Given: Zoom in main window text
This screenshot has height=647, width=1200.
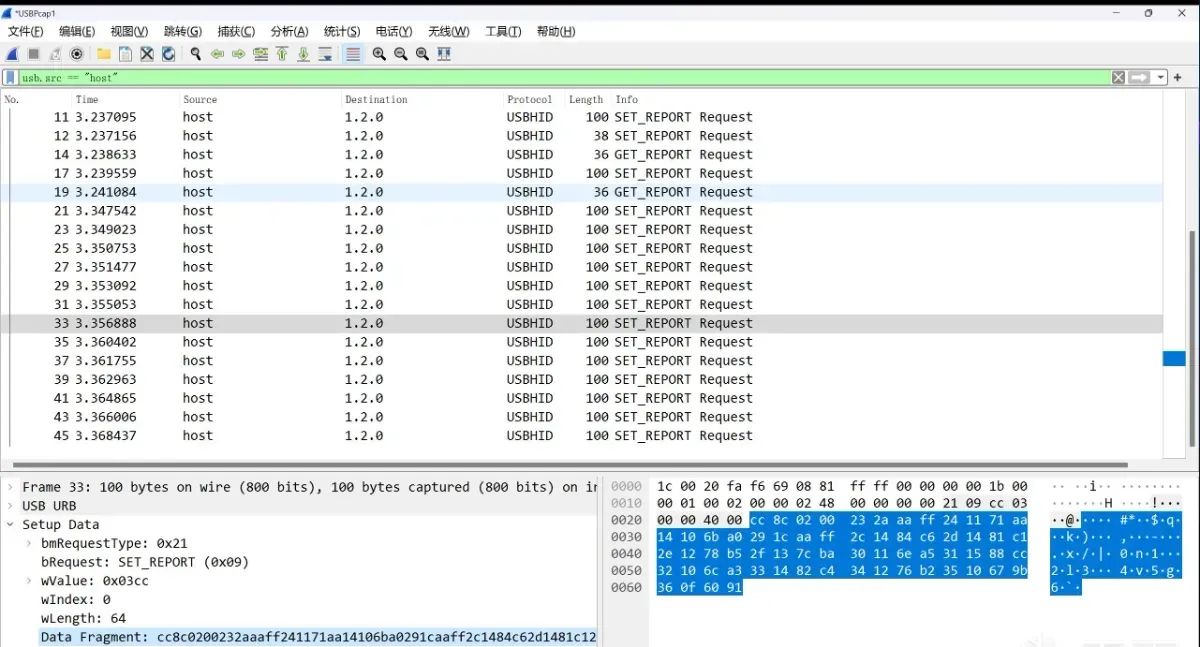Looking at the screenshot, I should point(379,54).
